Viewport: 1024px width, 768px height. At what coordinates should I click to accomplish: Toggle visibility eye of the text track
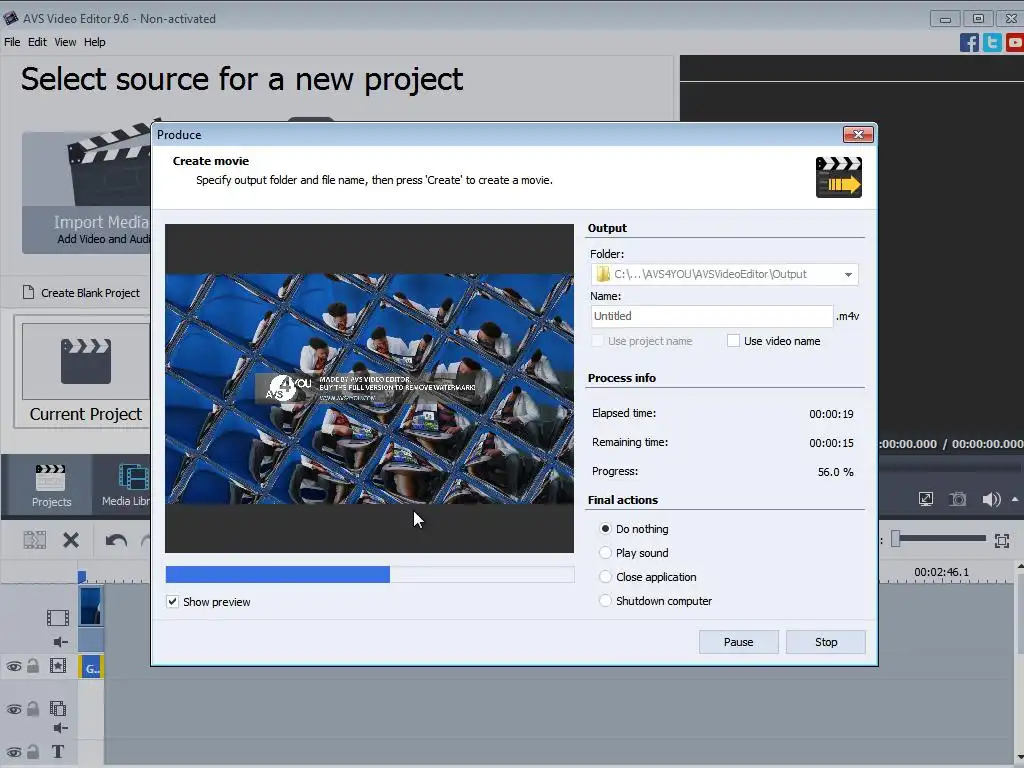[x=14, y=752]
